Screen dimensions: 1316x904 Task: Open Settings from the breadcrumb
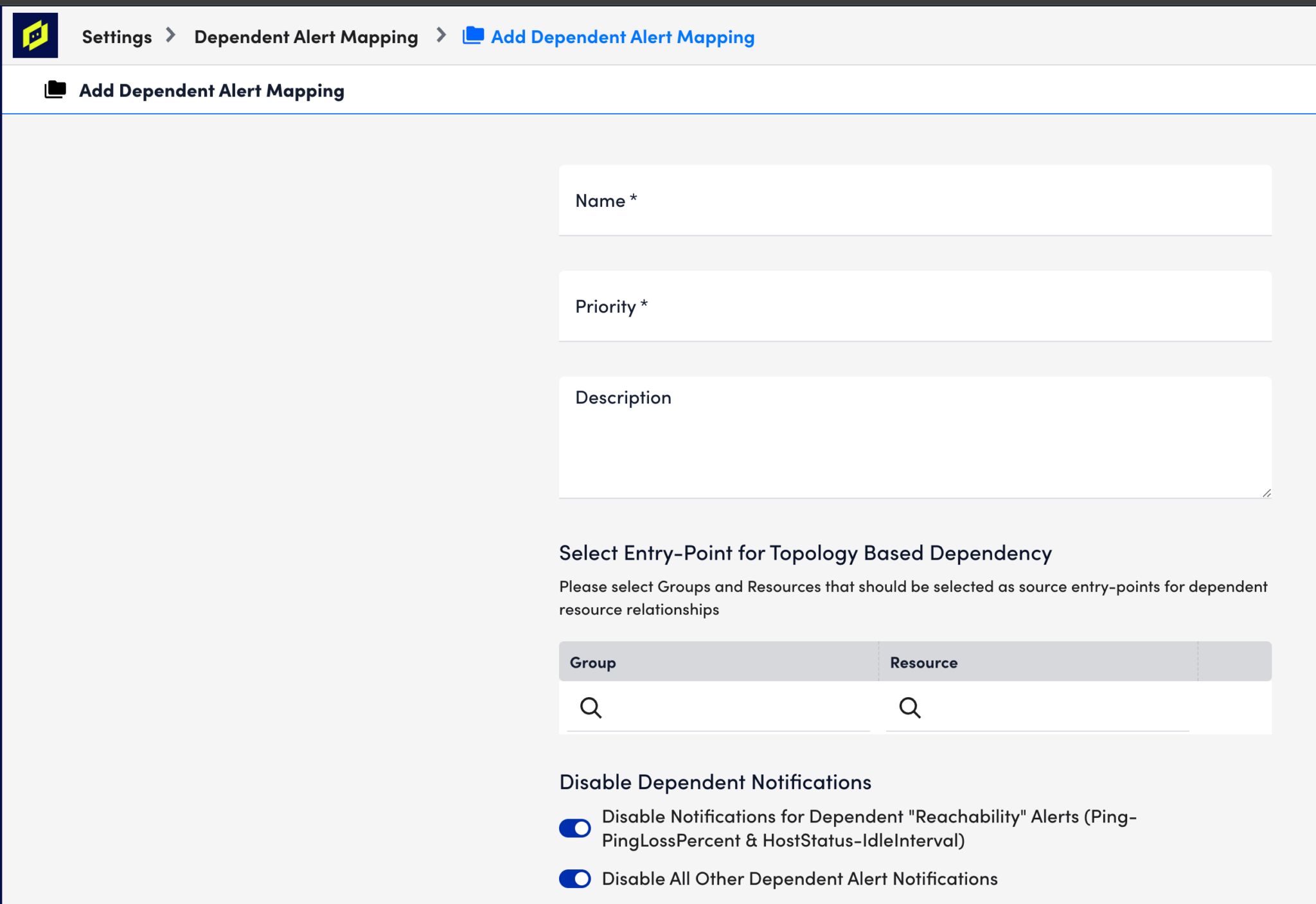(x=117, y=36)
